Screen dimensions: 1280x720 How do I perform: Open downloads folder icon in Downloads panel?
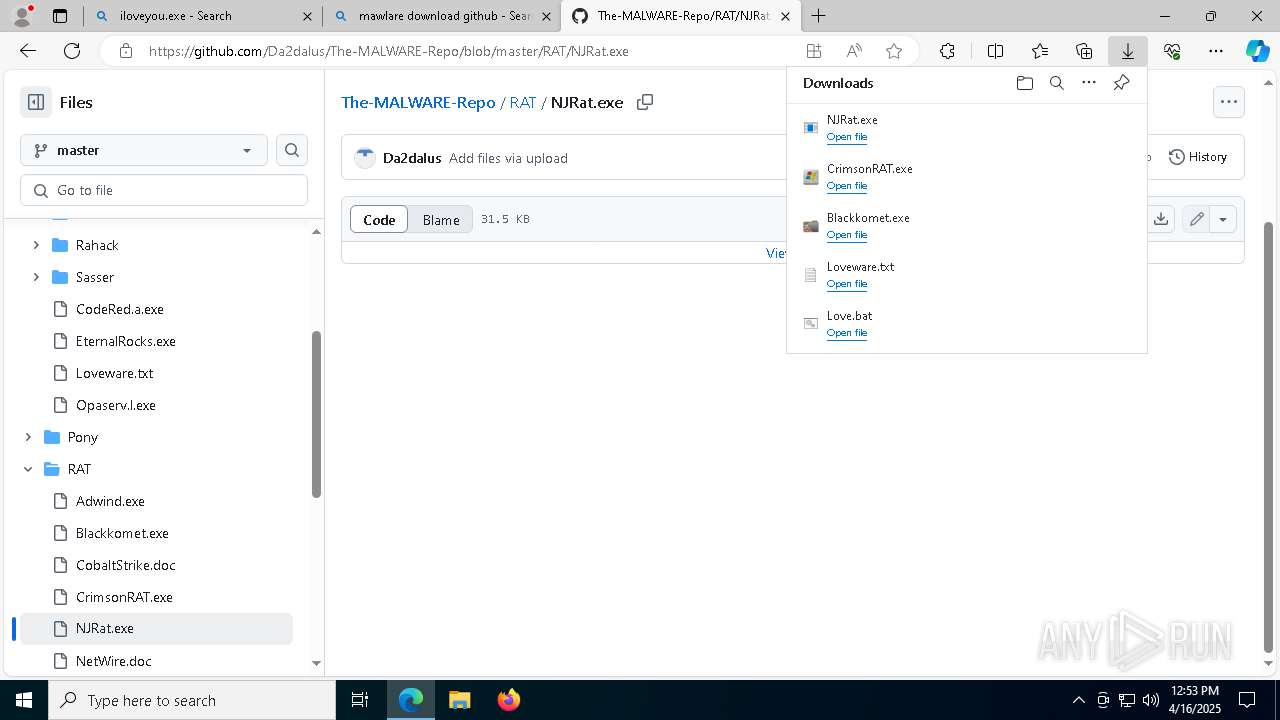tap(1024, 83)
